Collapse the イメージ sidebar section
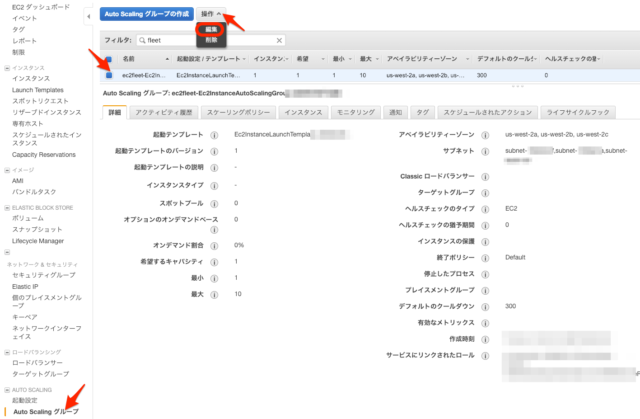Image resolution: width=640 pixels, height=419 pixels. coord(7,170)
